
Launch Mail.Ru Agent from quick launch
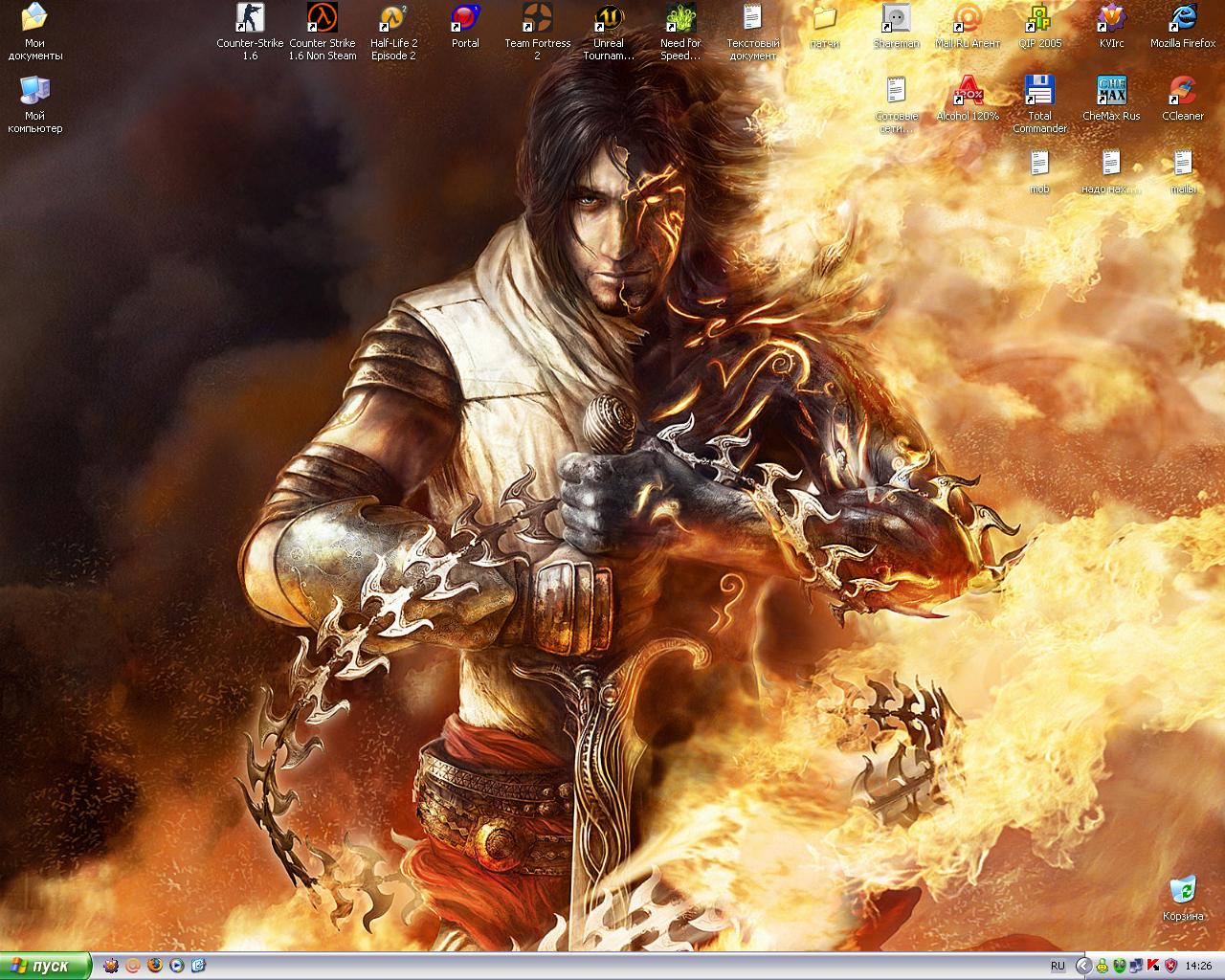point(133,966)
